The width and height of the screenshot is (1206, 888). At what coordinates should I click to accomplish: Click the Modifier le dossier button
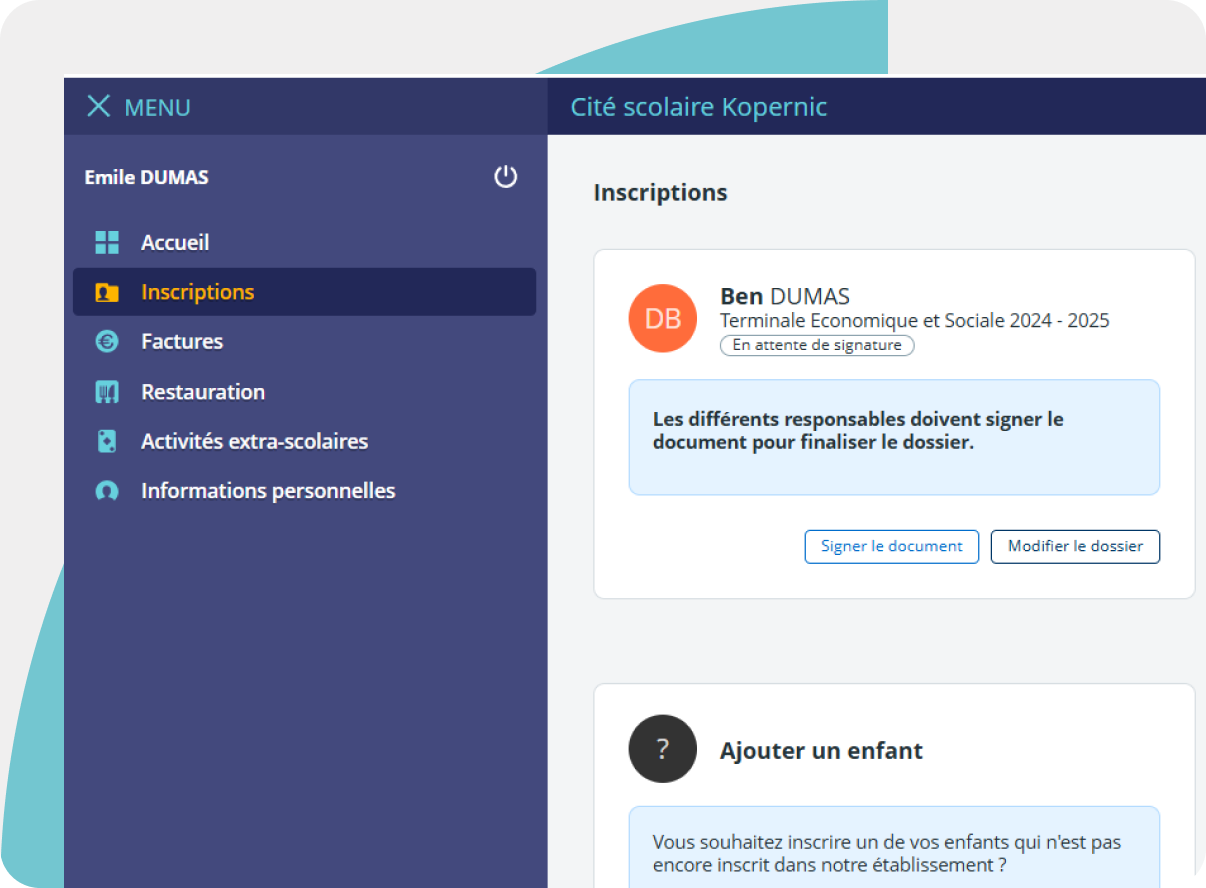click(1075, 547)
